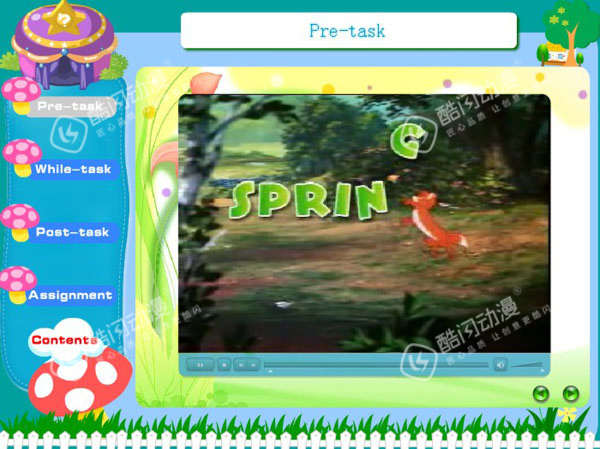Click the video progress seek bar

coord(376,365)
